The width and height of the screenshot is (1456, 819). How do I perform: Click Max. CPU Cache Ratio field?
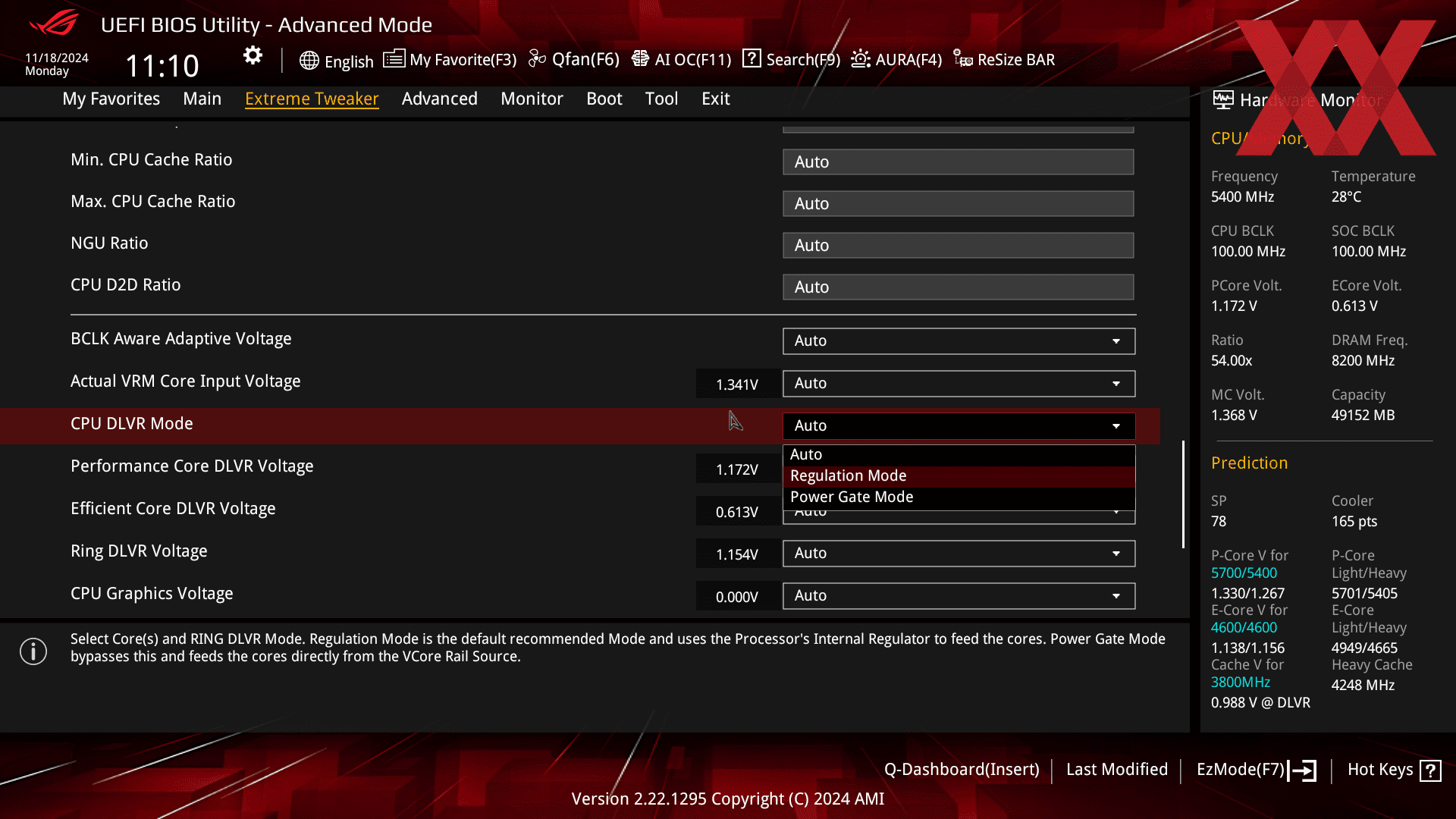coord(959,203)
